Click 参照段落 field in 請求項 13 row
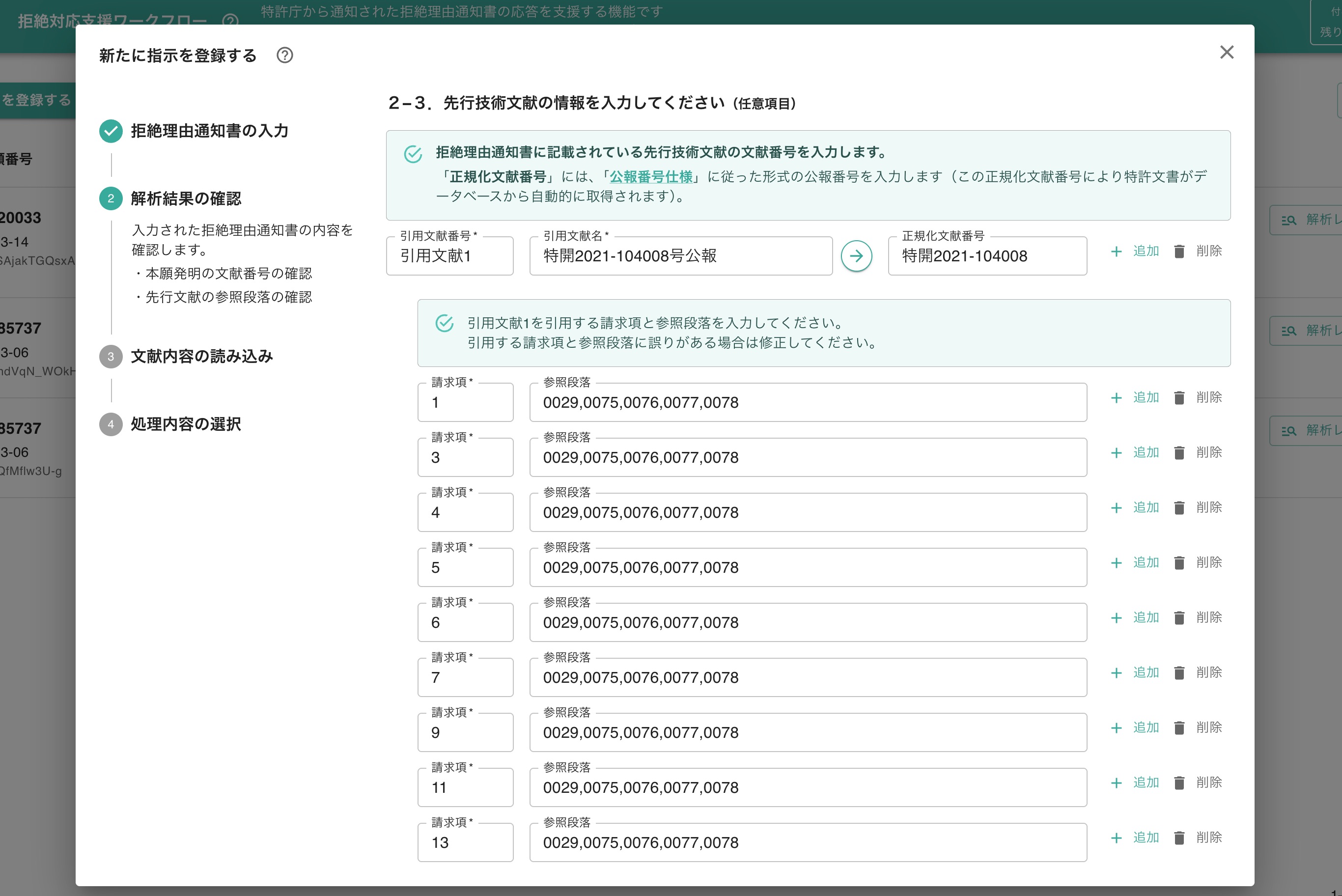The height and width of the screenshot is (896, 1342). (x=808, y=842)
